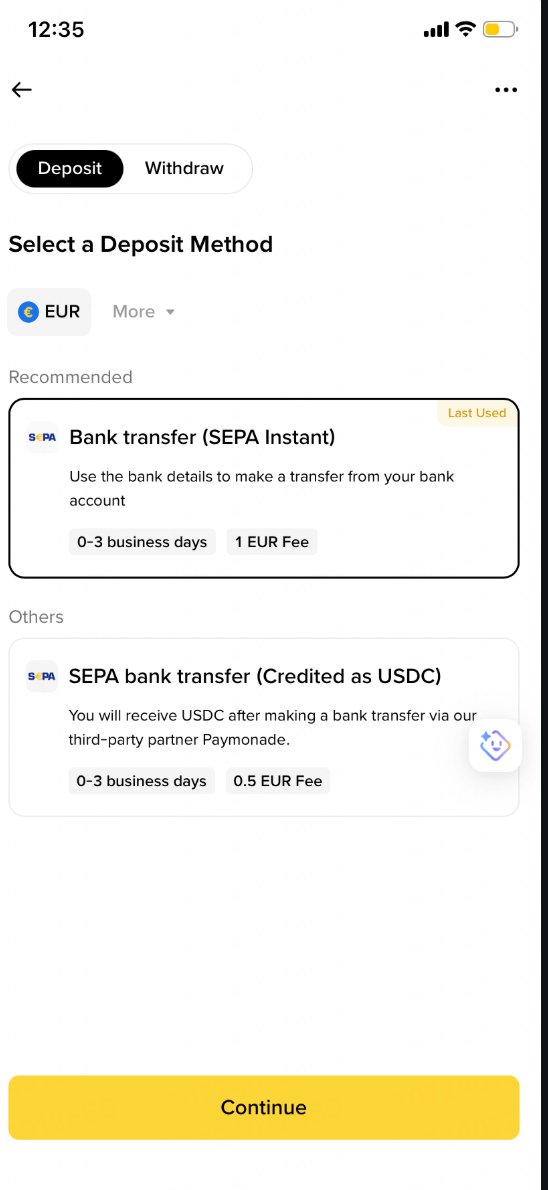Screen dimensions: 548x1190
Task: Check the battery icon in status bar
Action: pos(500,30)
